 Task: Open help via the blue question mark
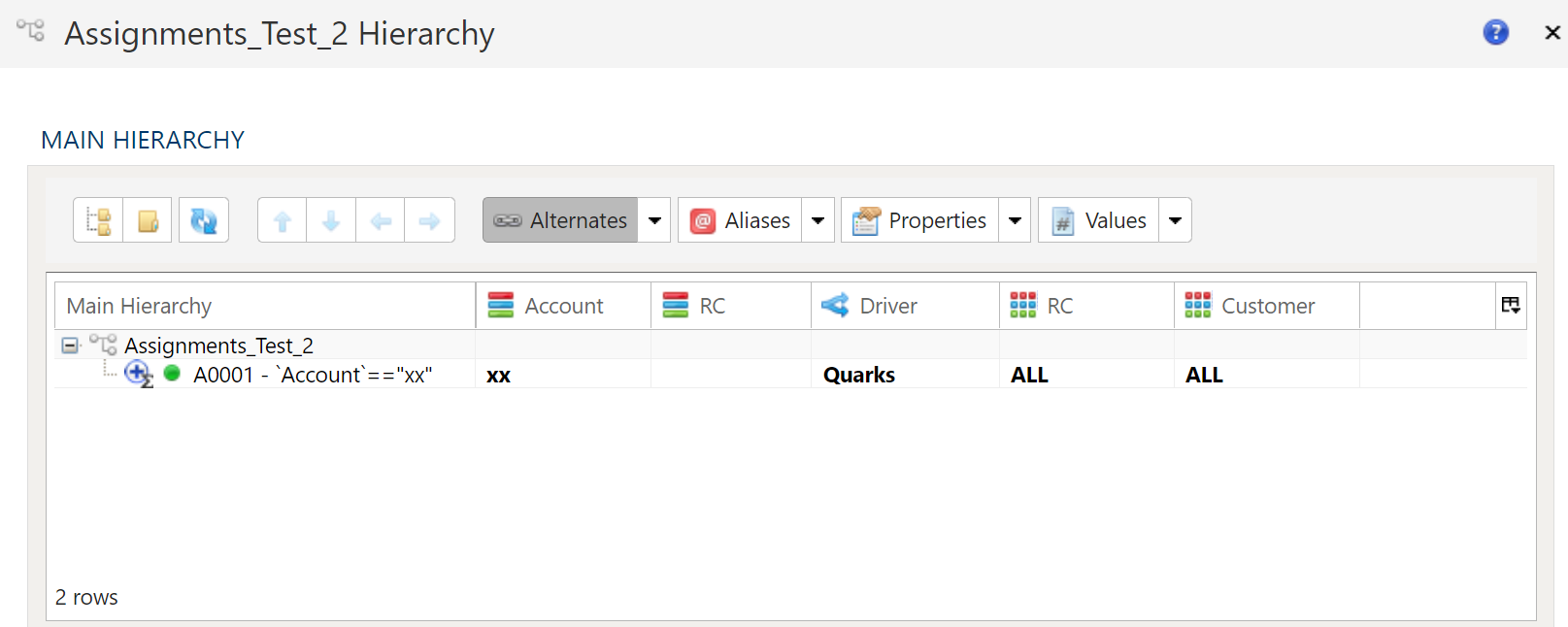tap(1495, 32)
